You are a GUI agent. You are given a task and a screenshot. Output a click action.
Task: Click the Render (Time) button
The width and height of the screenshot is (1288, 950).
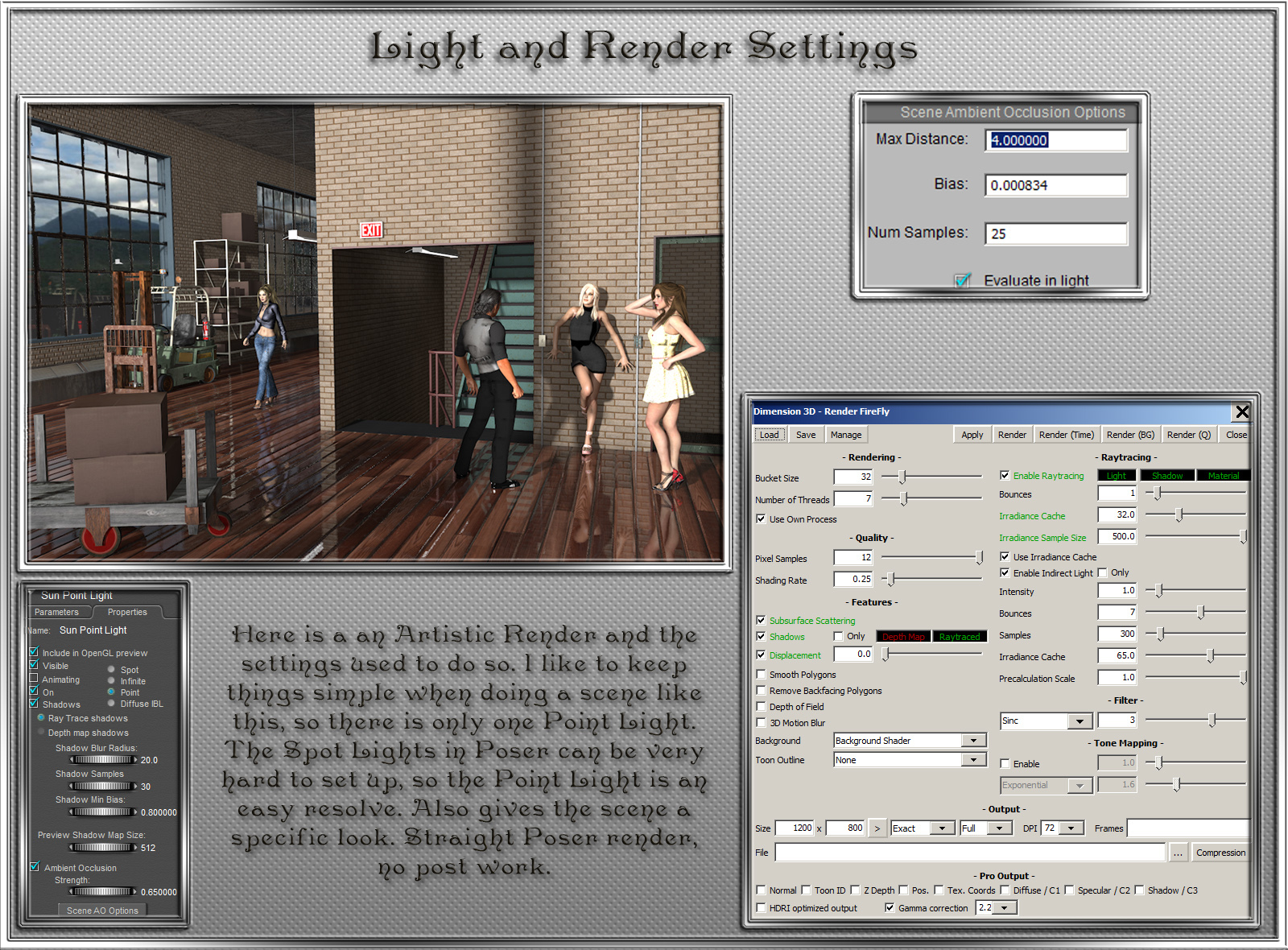pos(1066,435)
